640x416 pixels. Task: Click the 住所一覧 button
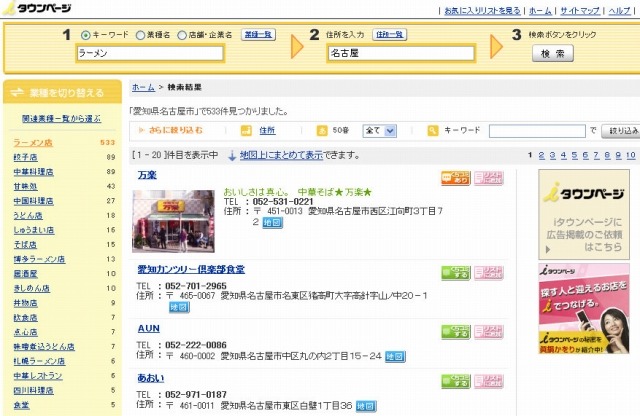[x=389, y=35]
